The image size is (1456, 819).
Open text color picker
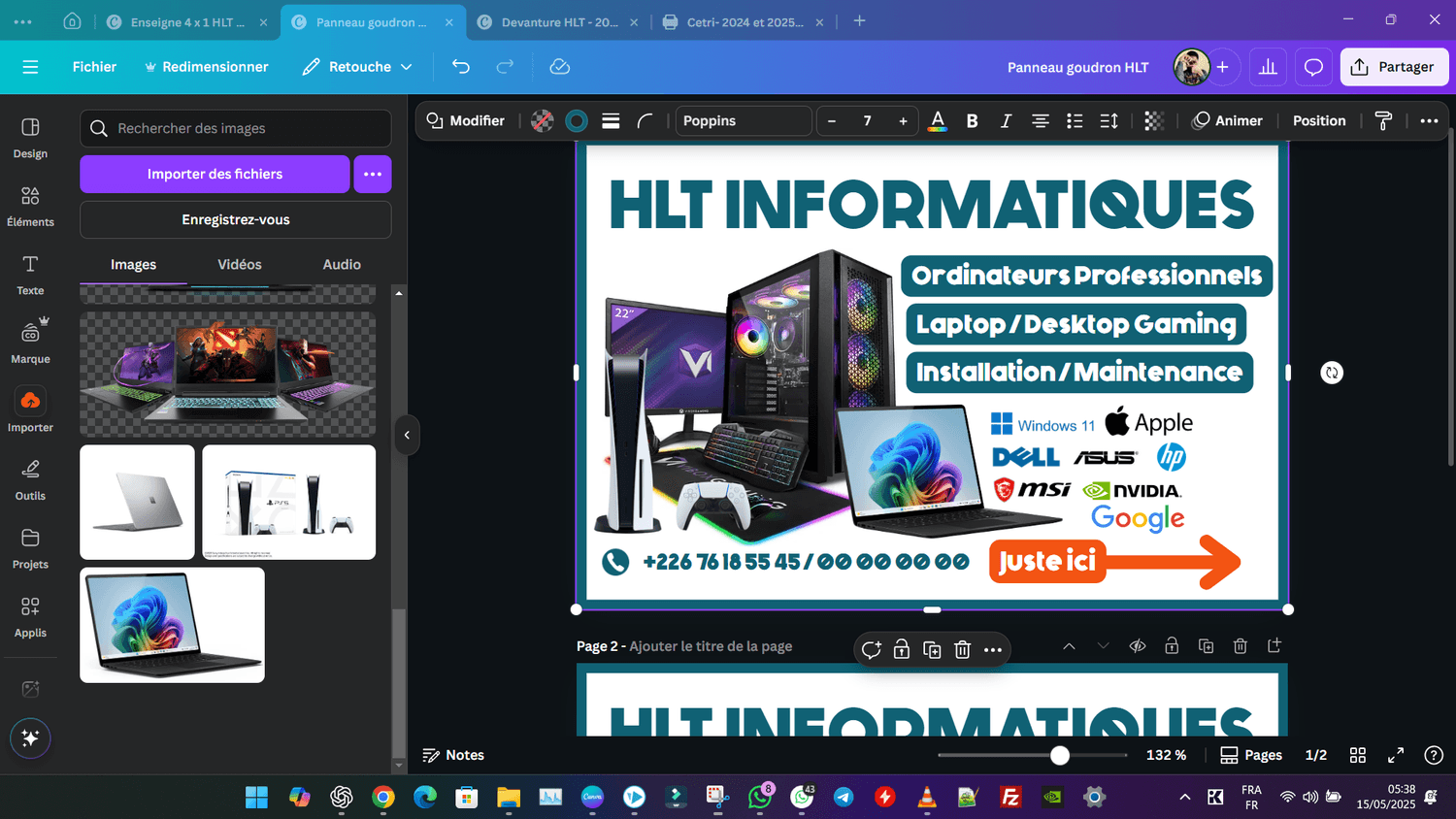938,120
